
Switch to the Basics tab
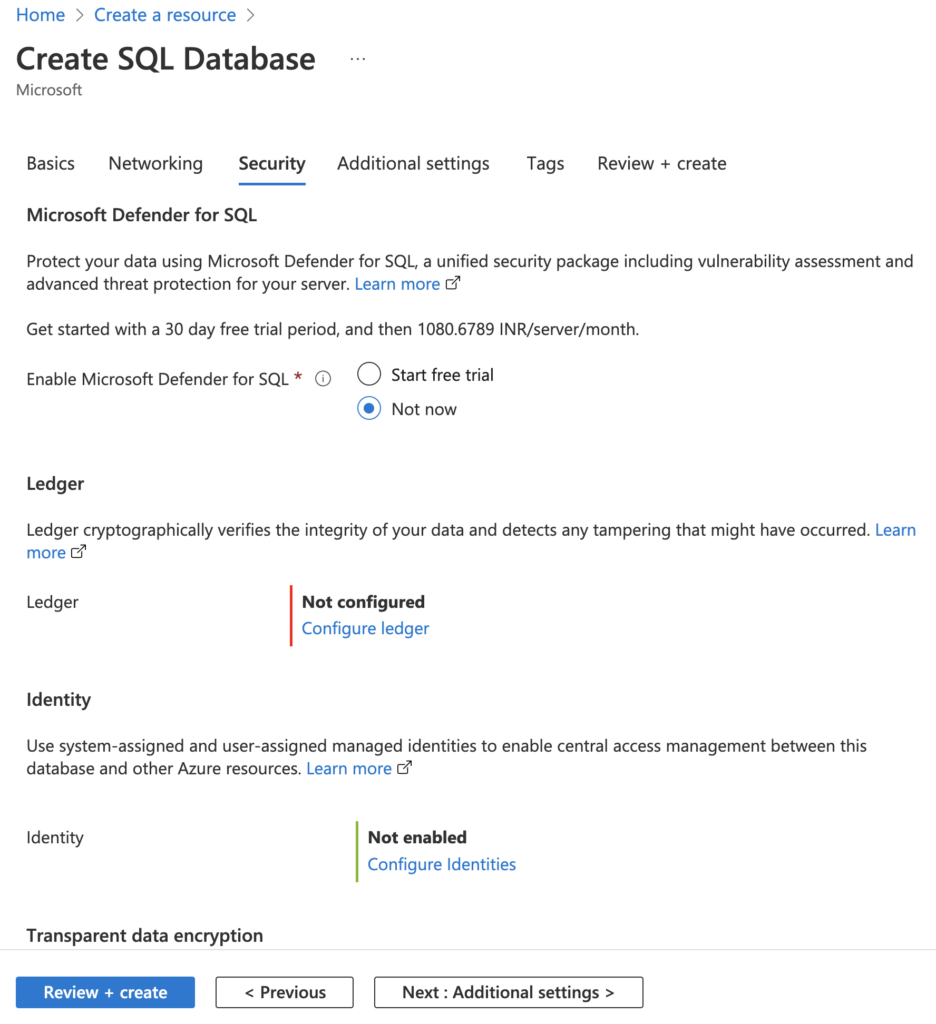pyautogui.click(x=50, y=163)
